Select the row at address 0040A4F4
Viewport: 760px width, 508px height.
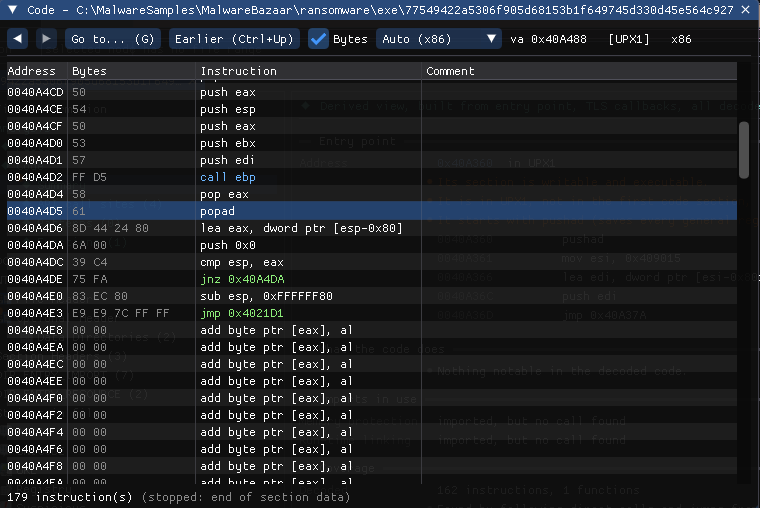point(372,432)
